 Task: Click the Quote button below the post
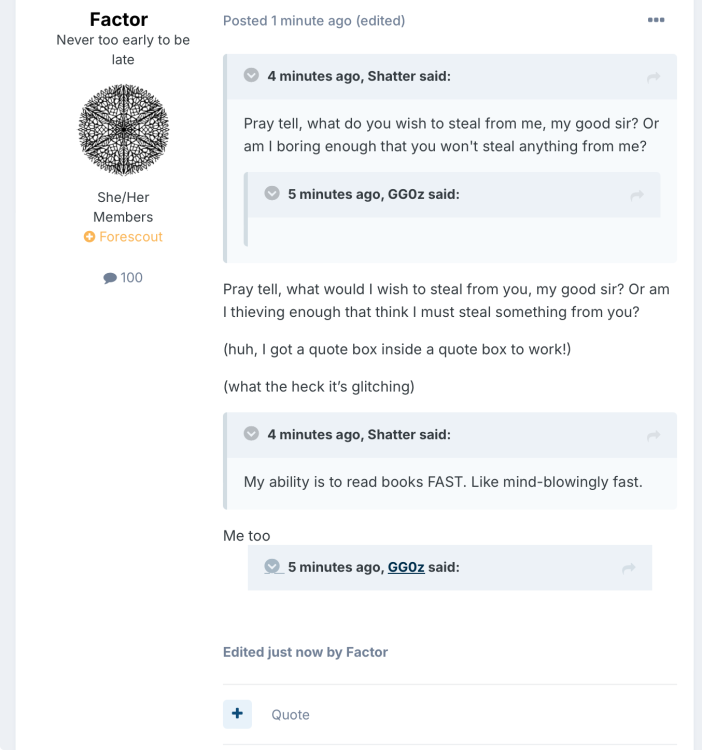point(290,715)
